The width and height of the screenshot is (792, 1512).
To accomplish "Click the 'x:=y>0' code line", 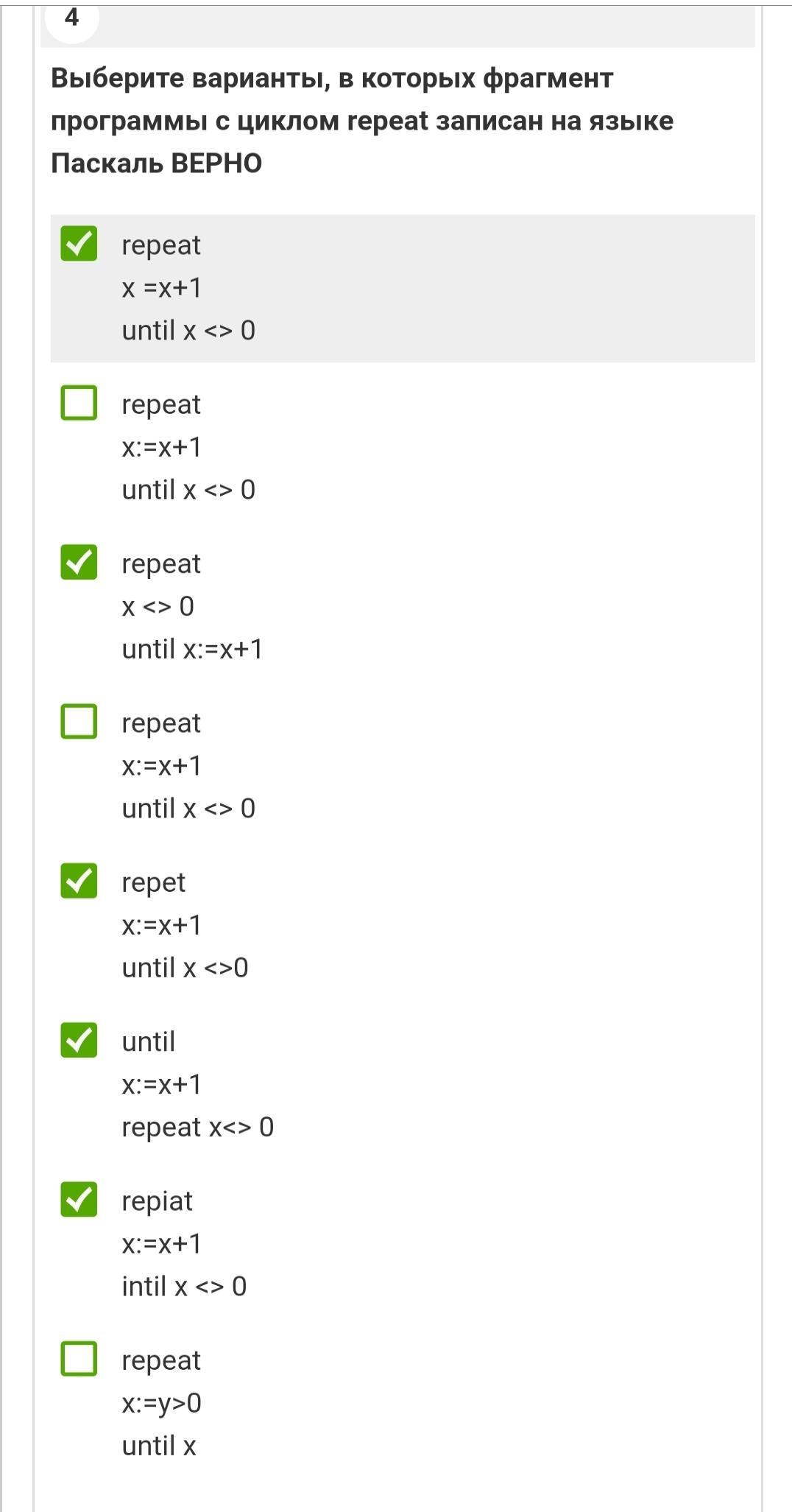I will pos(162,1404).
